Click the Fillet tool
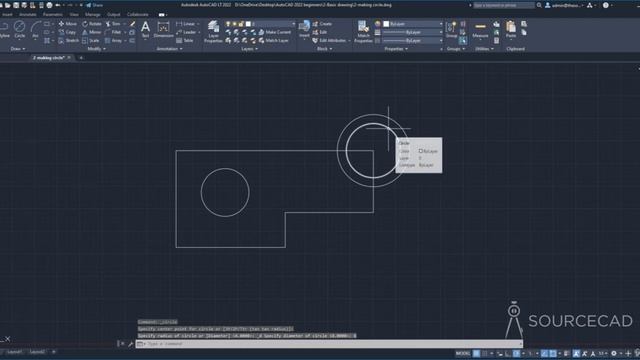The width and height of the screenshot is (640, 360). click(x=113, y=32)
